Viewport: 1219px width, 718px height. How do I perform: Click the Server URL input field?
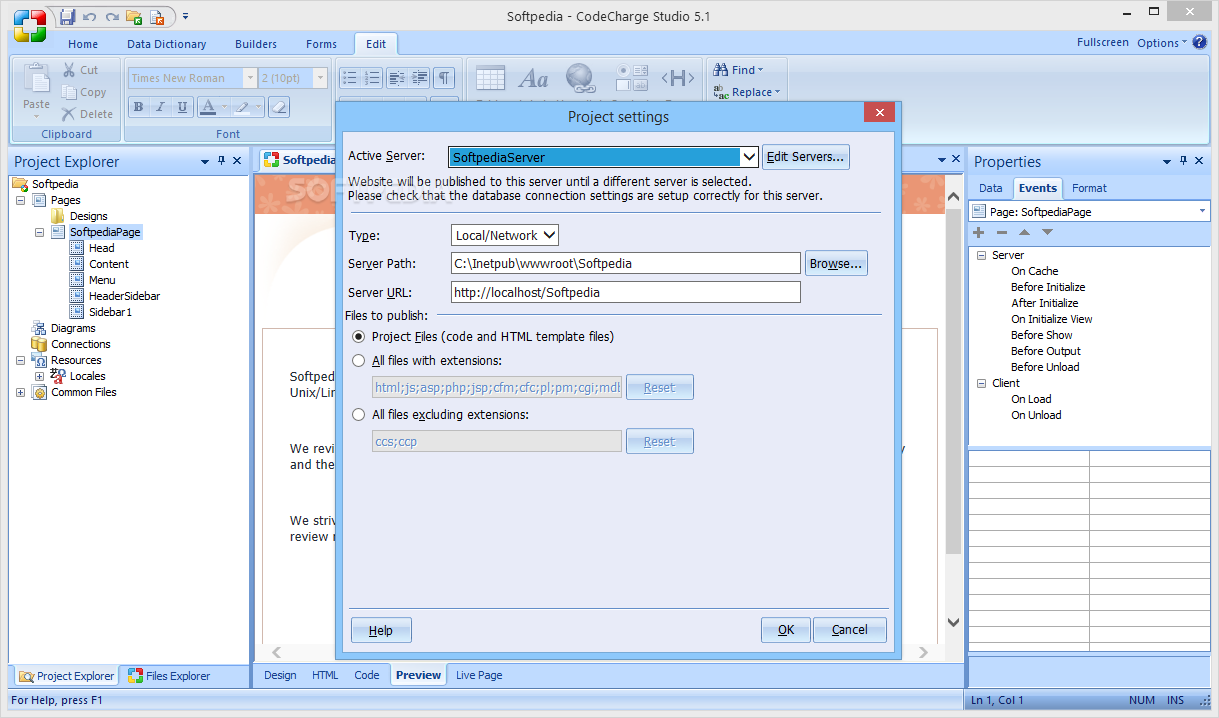625,293
